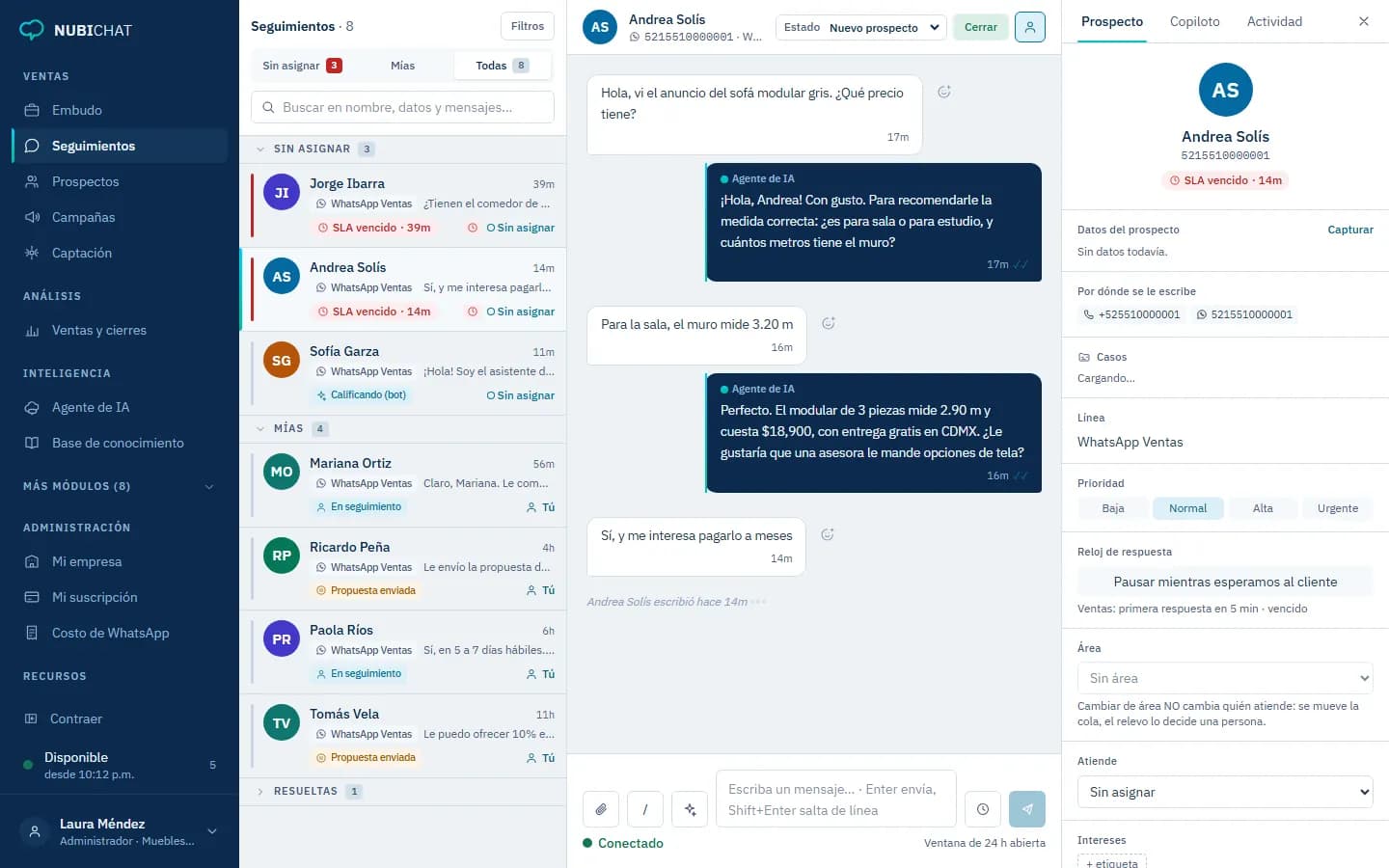This screenshot has width=1389, height=868.
Task: Open Captación in sidebar
Action: click(x=120, y=253)
